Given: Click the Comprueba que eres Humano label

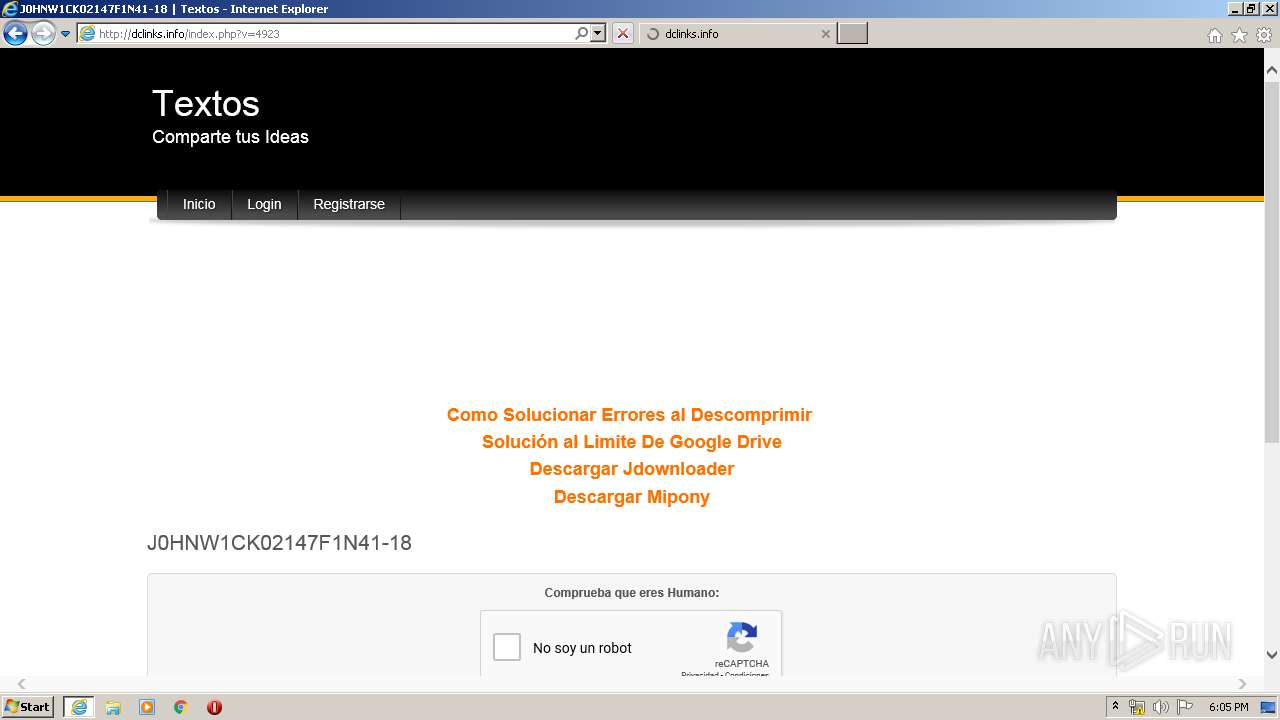Looking at the screenshot, I should [x=632, y=593].
